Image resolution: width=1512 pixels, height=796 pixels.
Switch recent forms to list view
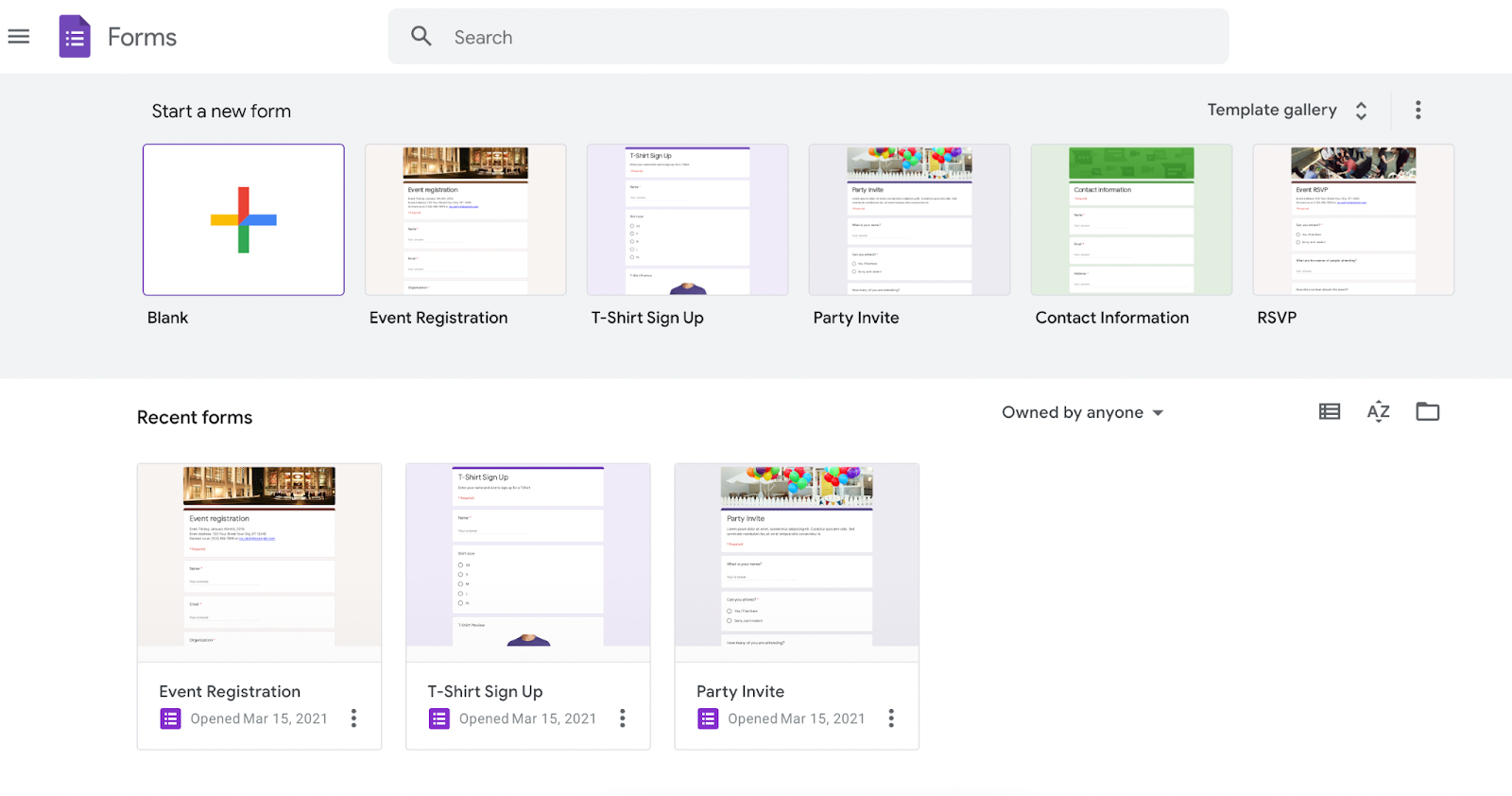(1330, 411)
